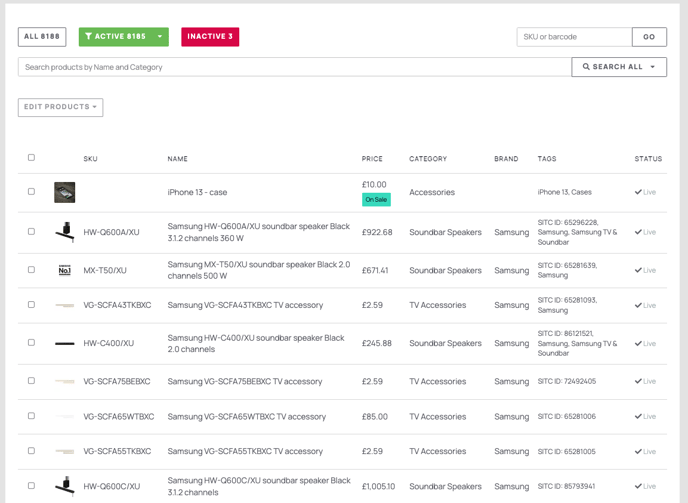Click the £85.00 price cell
Viewport: 688px width, 503px height.
click(375, 417)
